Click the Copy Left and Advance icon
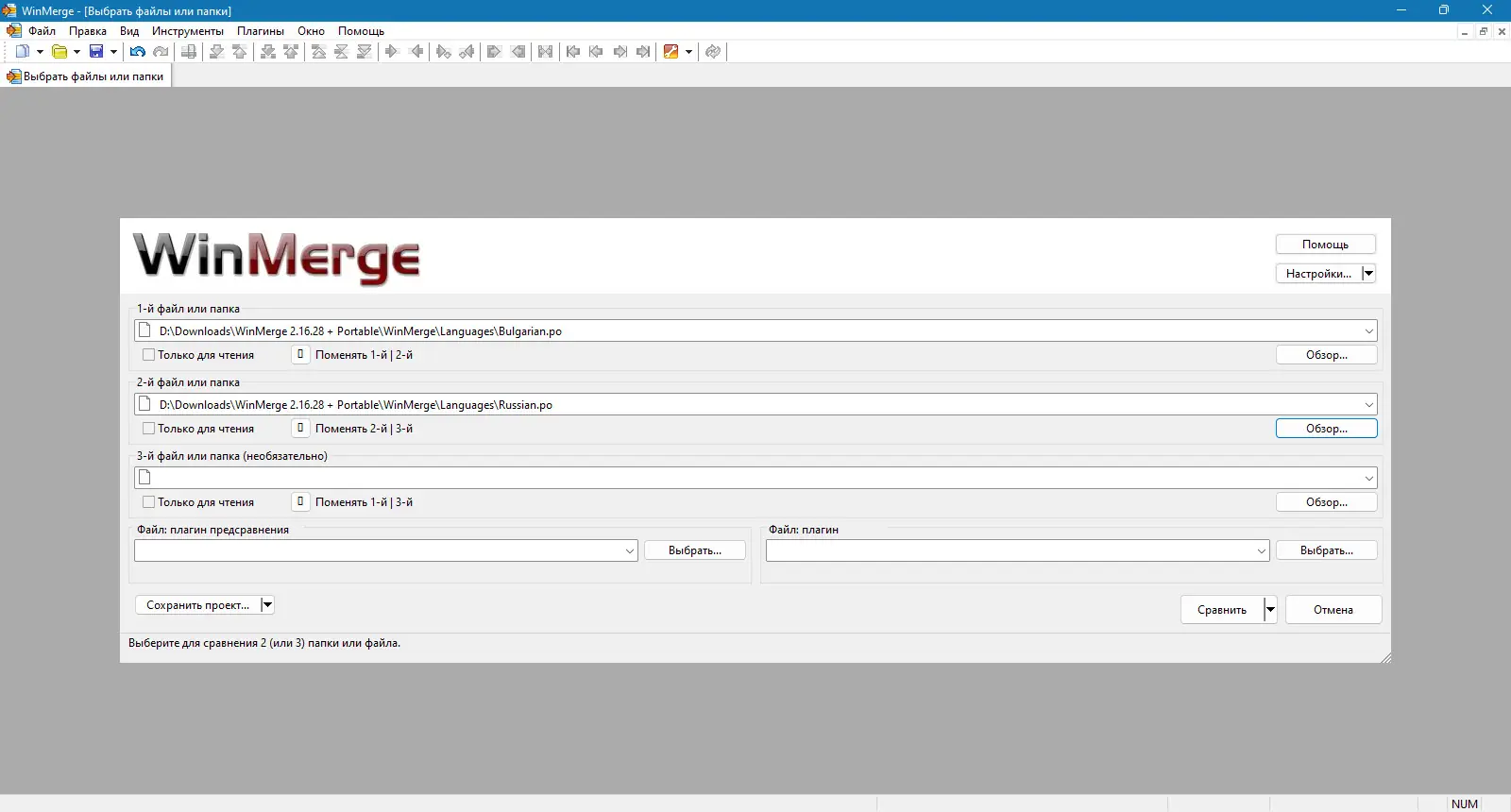Viewport: 1511px width, 812px height. point(467,52)
